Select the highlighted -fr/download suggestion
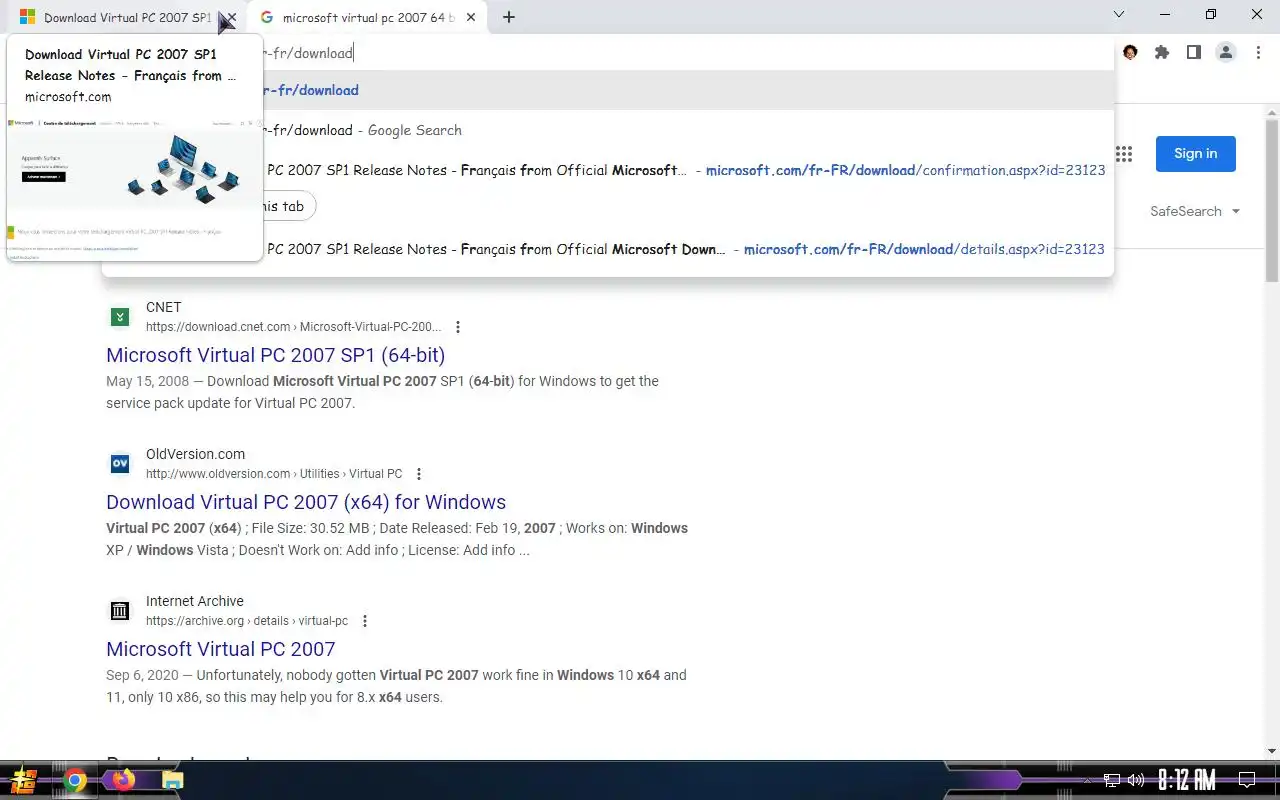The width and height of the screenshot is (1280, 800). (607, 90)
